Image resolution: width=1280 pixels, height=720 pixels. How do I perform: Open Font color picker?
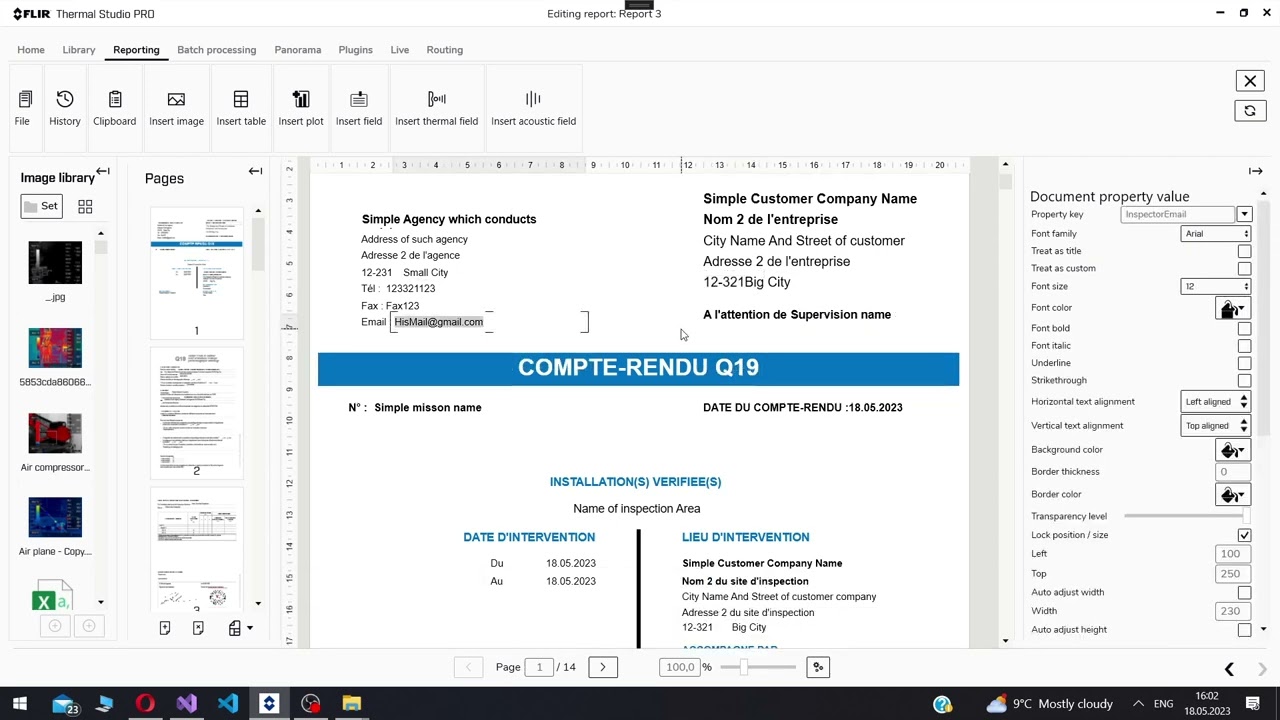click(1232, 309)
